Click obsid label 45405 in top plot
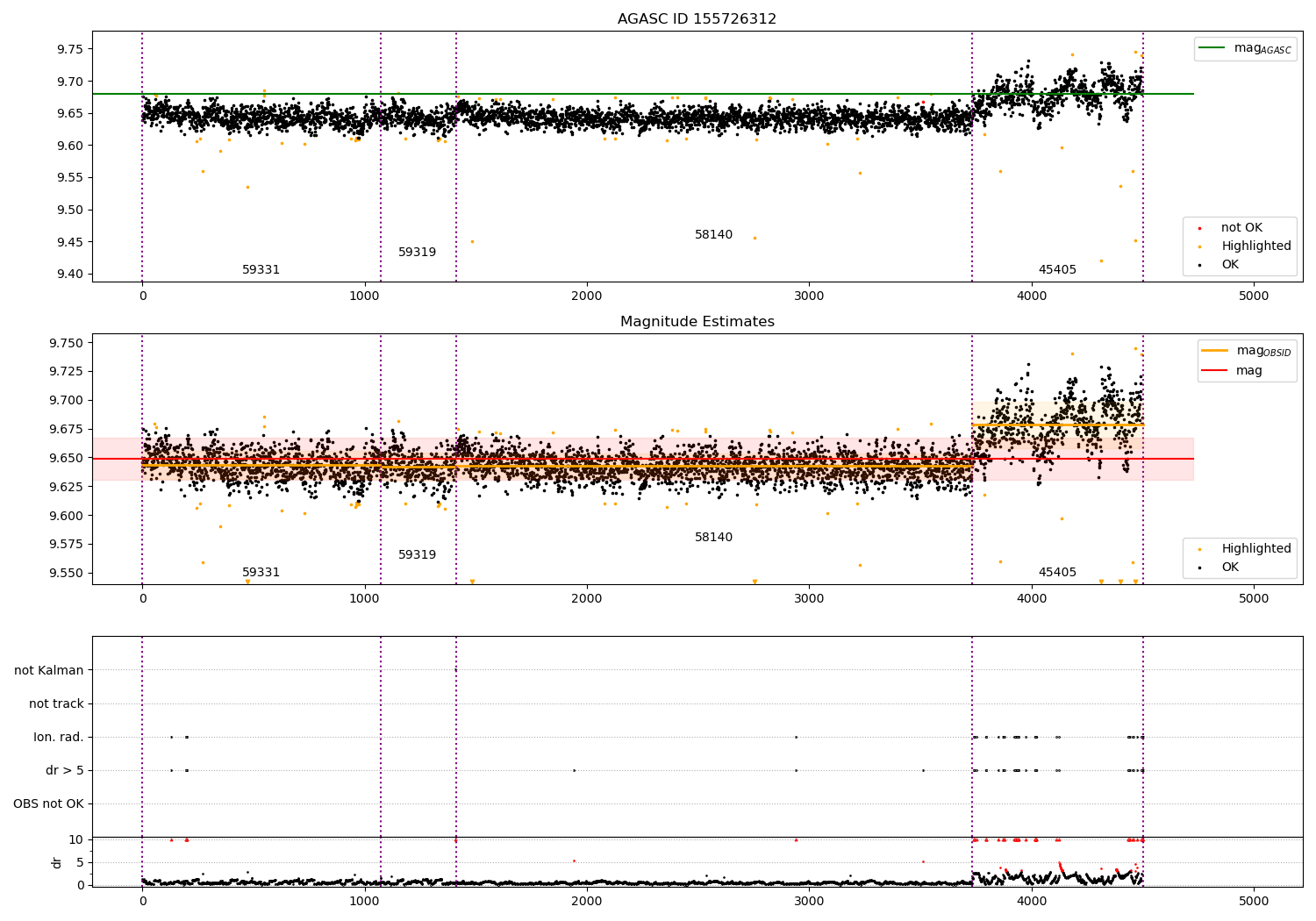This screenshot has width=1316, height=921. (x=1057, y=270)
